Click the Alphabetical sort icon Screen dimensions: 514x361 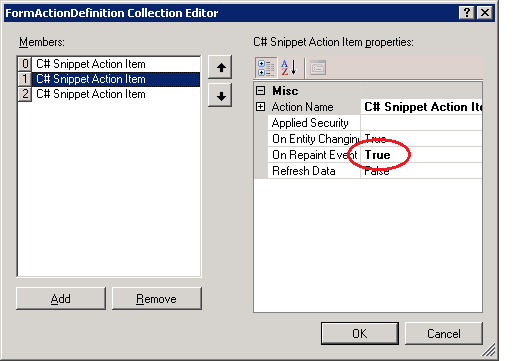[289, 68]
